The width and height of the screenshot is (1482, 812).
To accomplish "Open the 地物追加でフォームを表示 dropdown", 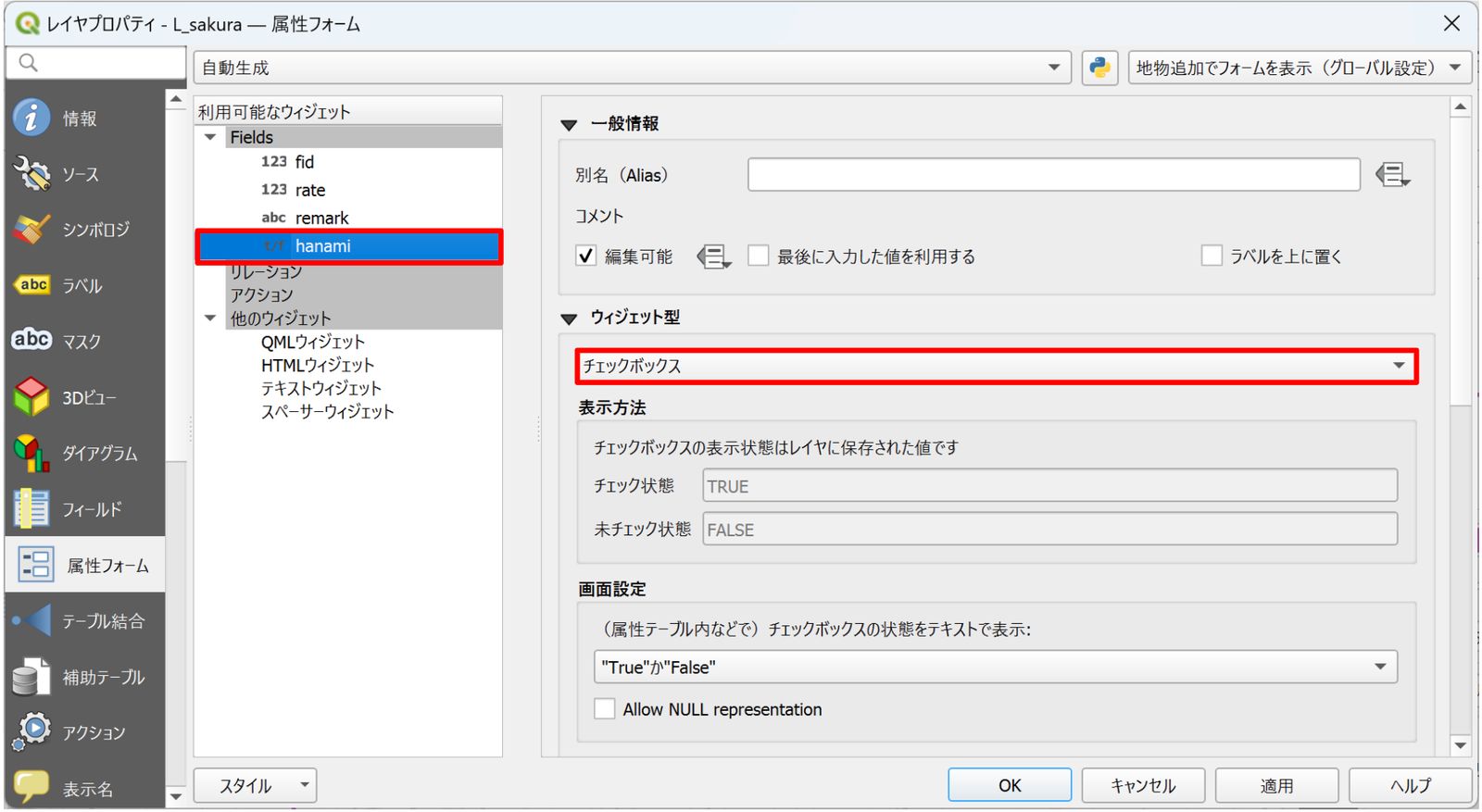I will click(1300, 68).
